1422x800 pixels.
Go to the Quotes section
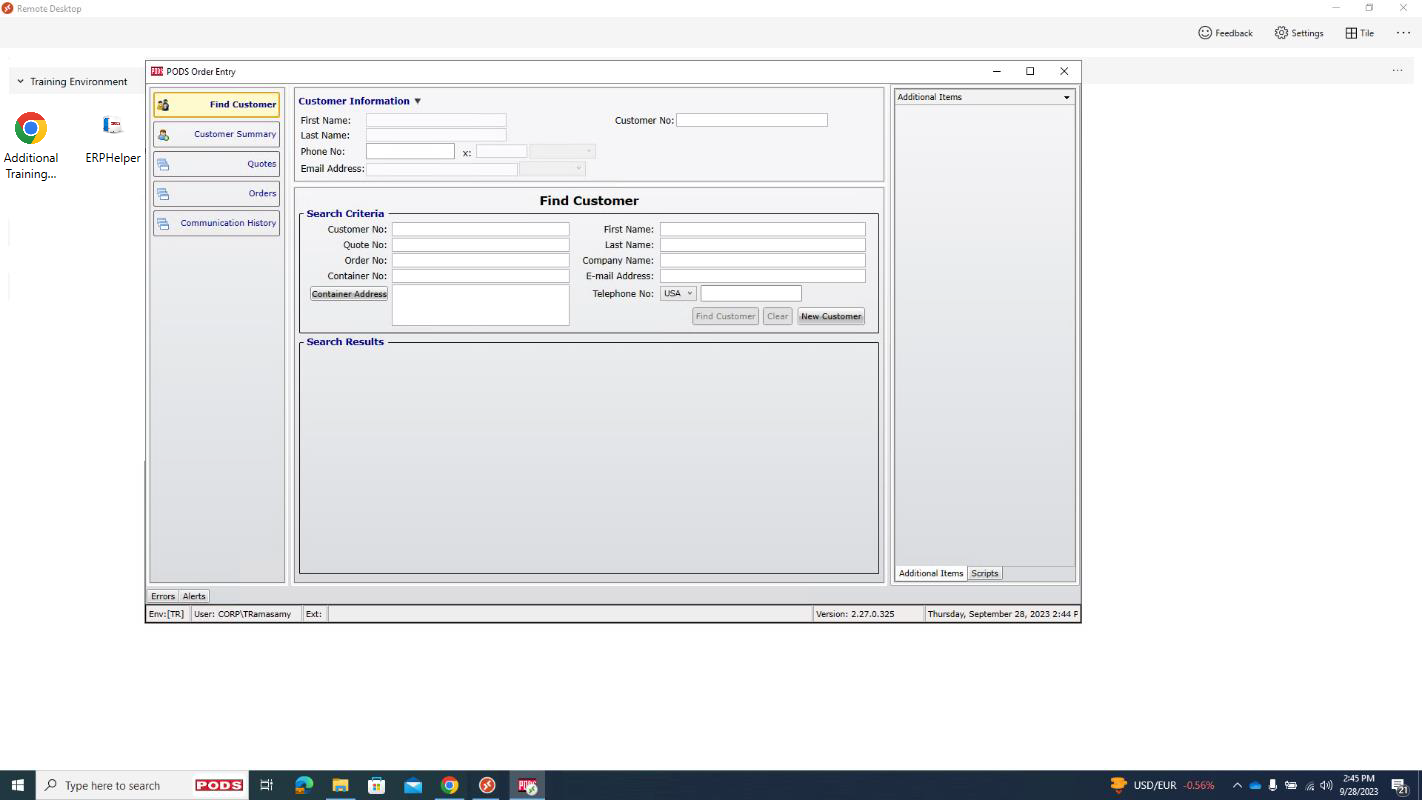tap(216, 164)
